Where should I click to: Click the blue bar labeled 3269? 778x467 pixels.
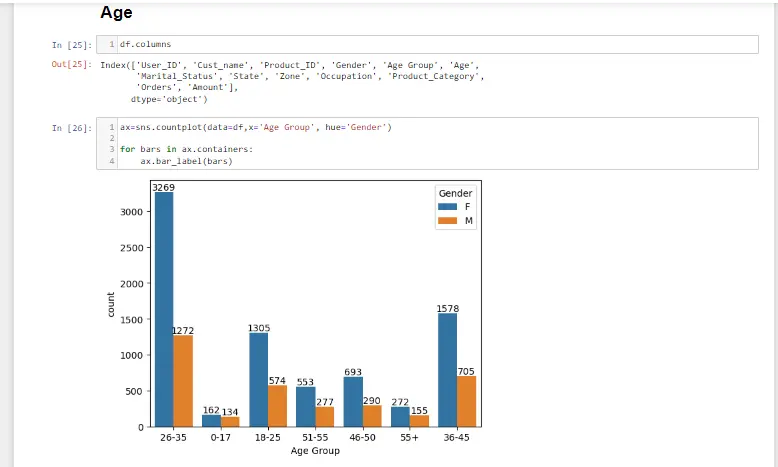tap(164, 309)
